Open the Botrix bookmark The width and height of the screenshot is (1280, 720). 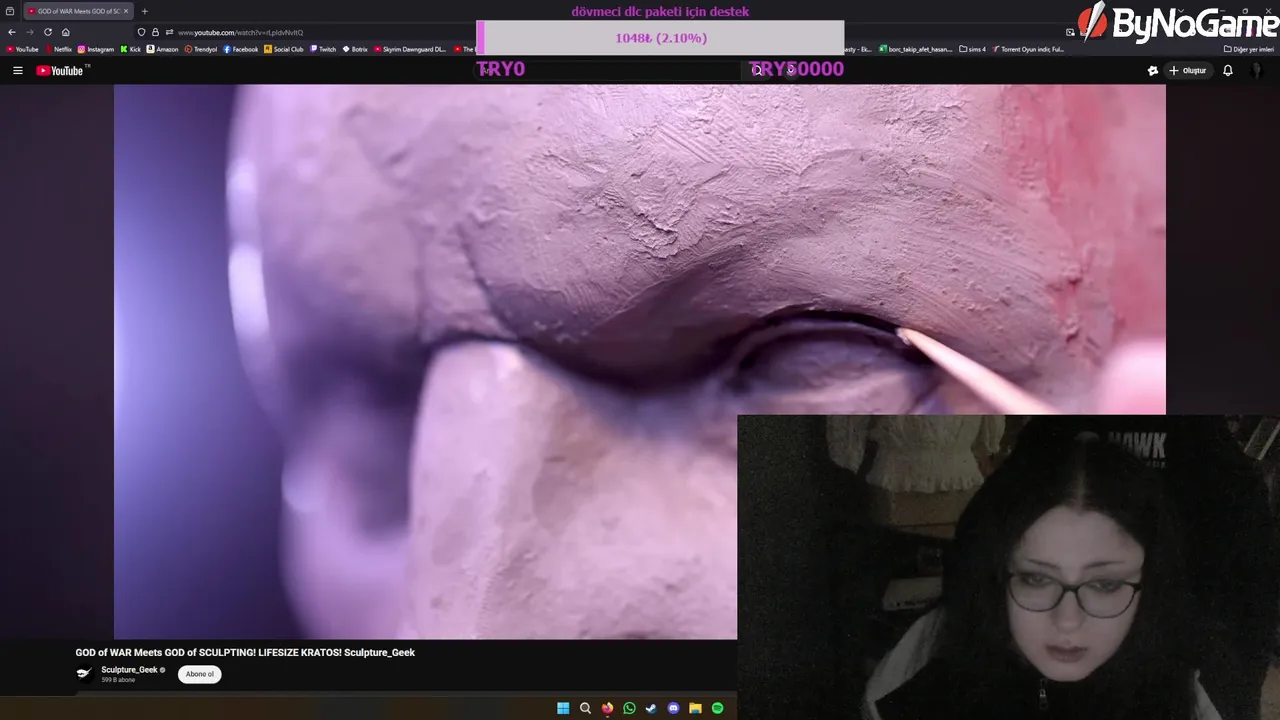click(x=355, y=49)
